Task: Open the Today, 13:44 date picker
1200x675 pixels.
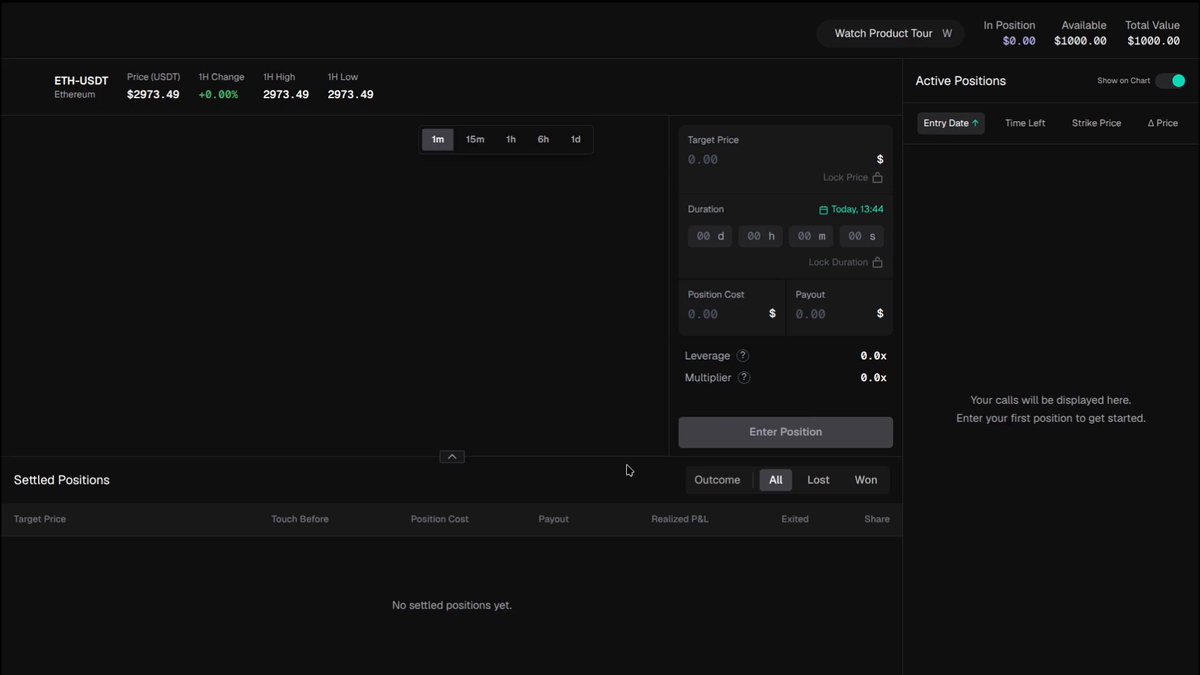Action: [851, 210]
